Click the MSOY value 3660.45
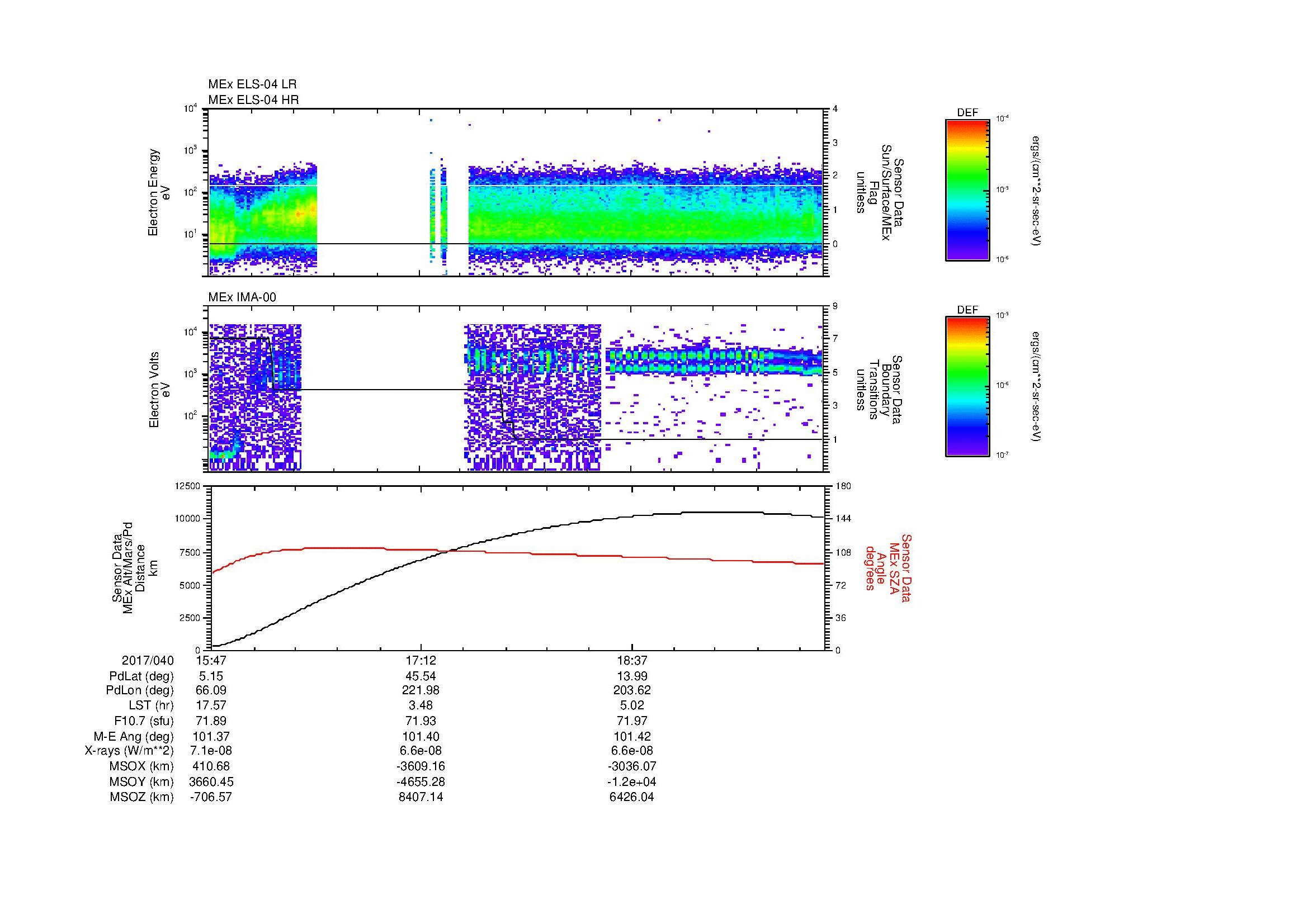Image resolution: width=1308 pixels, height=924 pixels. [x=210, y=781]
